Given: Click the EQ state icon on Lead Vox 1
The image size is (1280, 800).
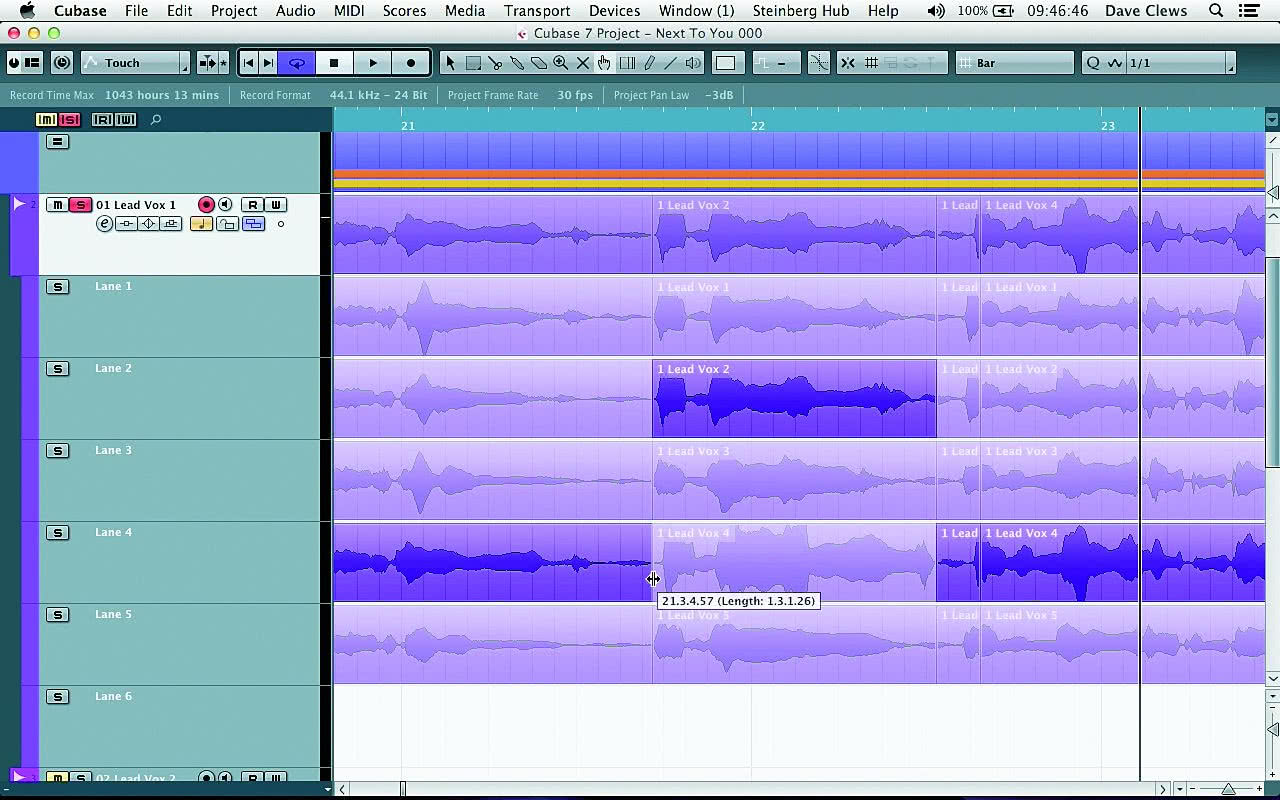Looking at the screenshot, I should [x=171, y=224].
